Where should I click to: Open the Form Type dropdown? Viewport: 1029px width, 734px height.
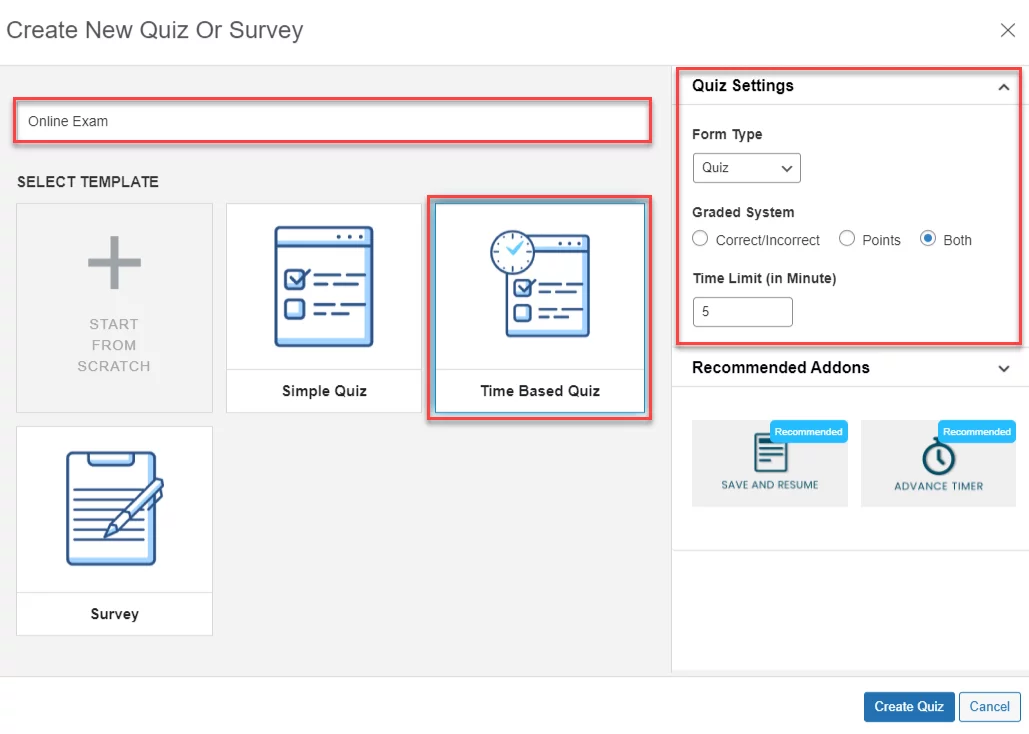pyautogui.click(x=746, y=168)
